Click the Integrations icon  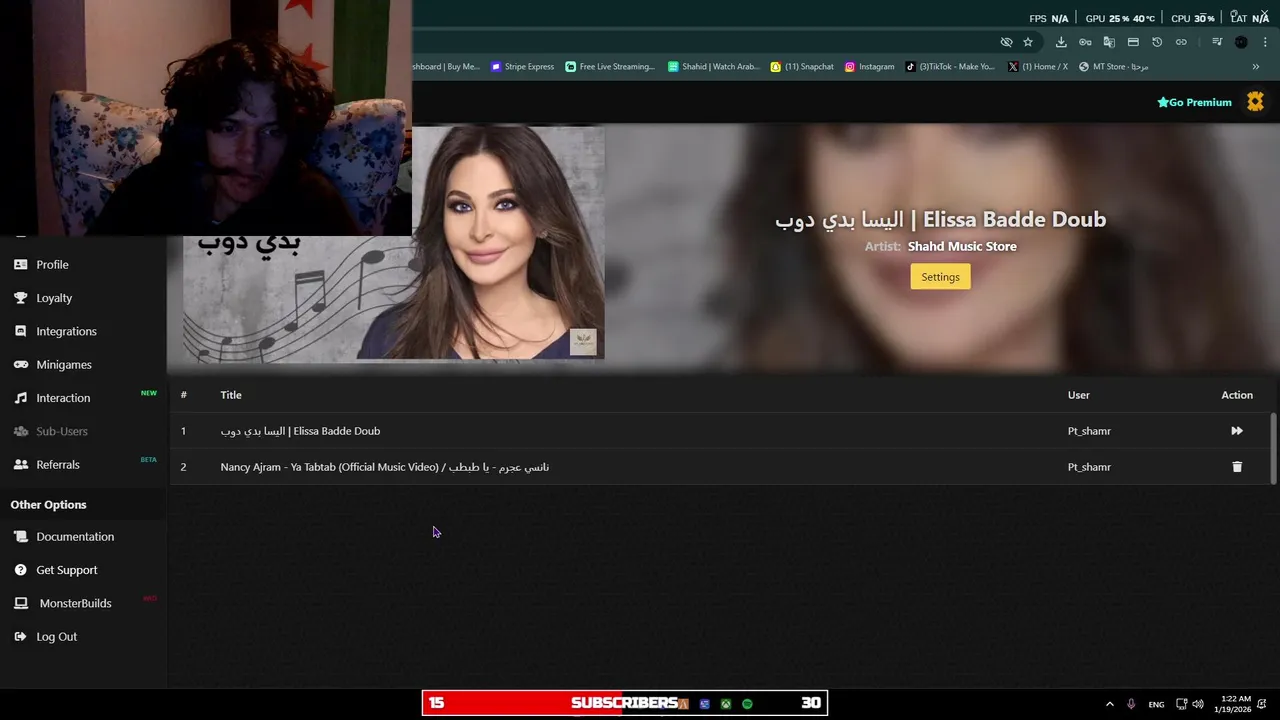coord(20,331)
